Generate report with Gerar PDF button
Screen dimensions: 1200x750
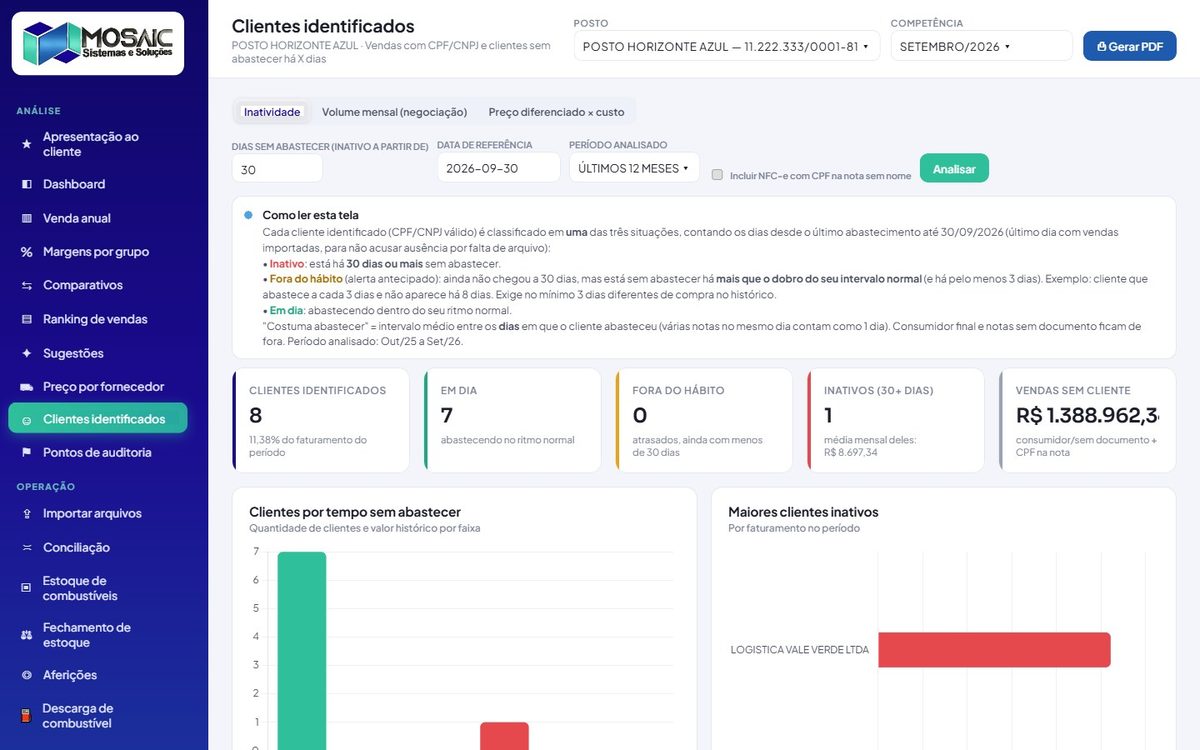[x=1130, y=46]
